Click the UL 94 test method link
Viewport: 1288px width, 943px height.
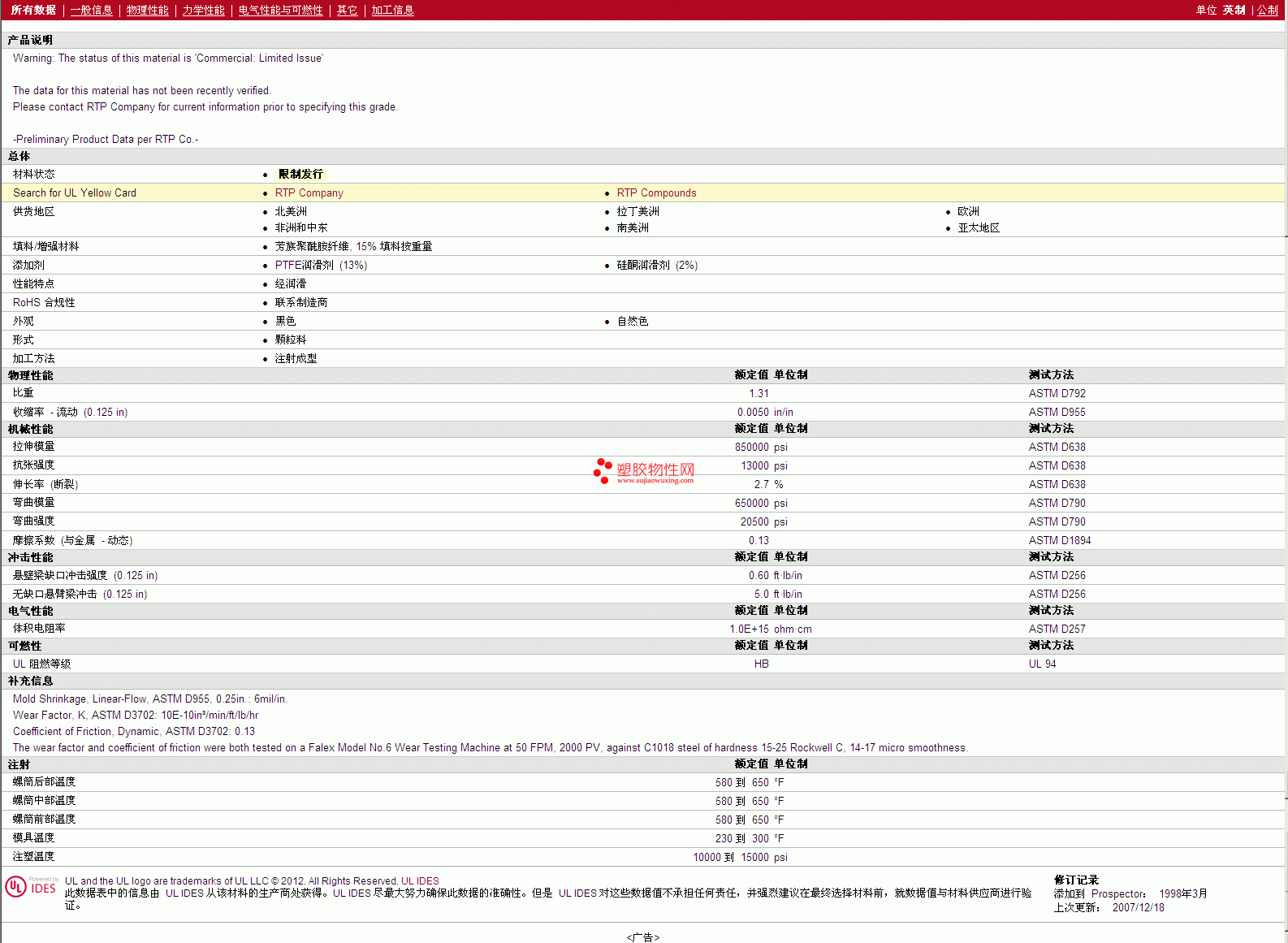click(1042, 664)
